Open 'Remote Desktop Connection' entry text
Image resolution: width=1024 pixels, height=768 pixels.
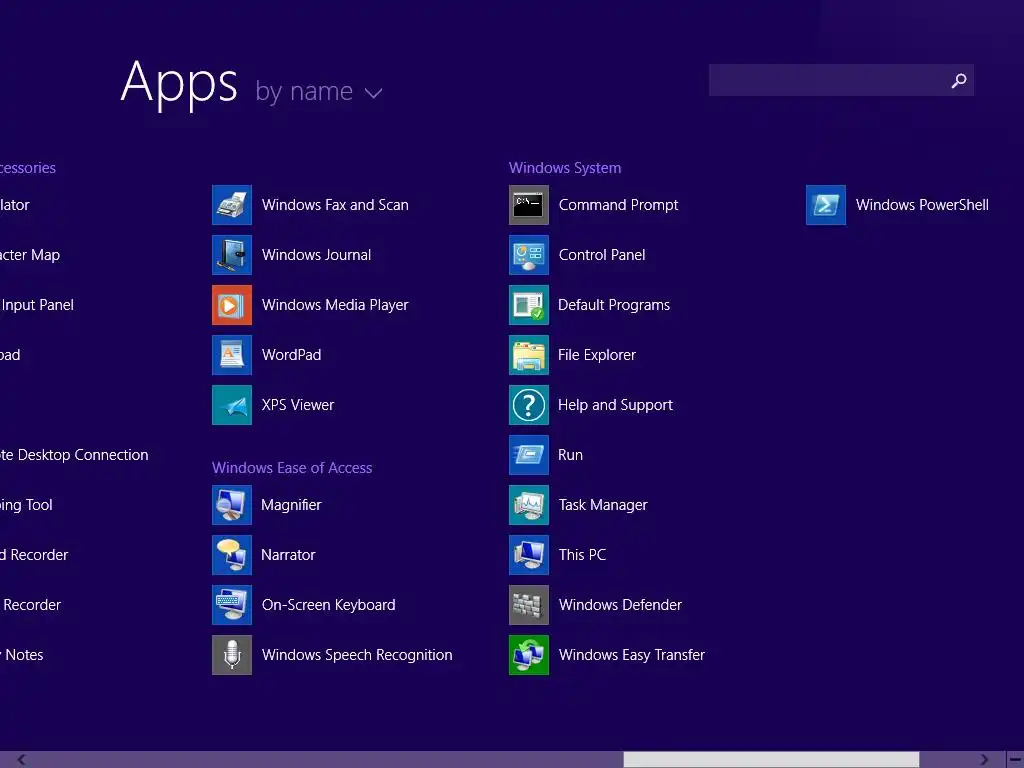tap(74, 455)
